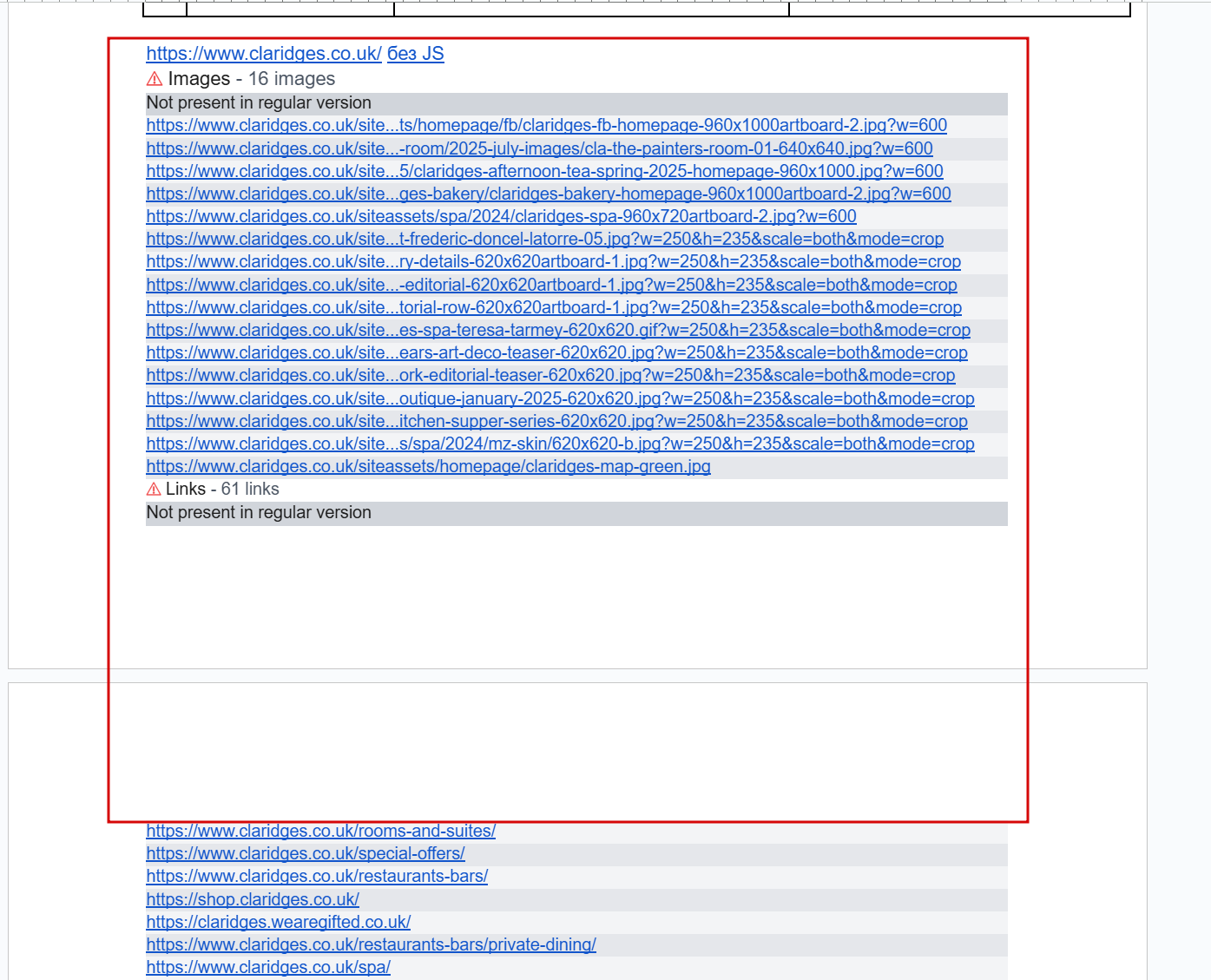Click 'Not present in regular version' under Images
The width and height of the screenshot is (1211, 980).
pos(259,103)
